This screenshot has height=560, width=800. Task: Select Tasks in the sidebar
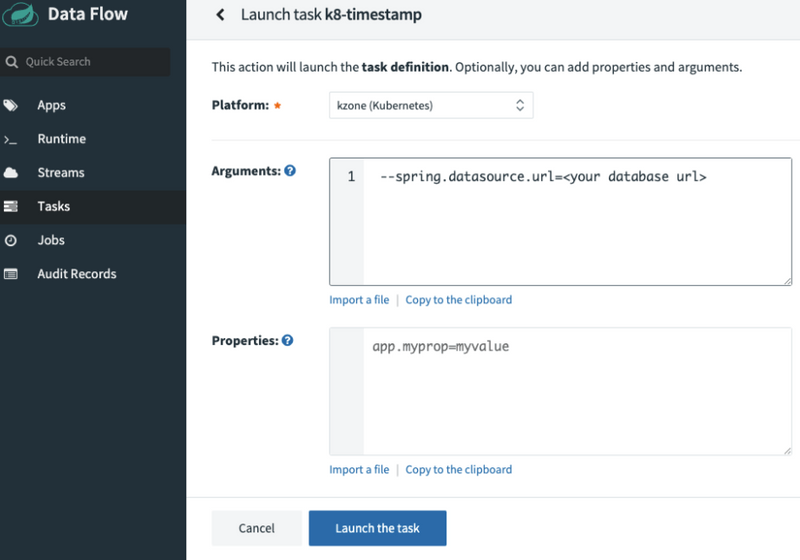[x=93, y=207]
